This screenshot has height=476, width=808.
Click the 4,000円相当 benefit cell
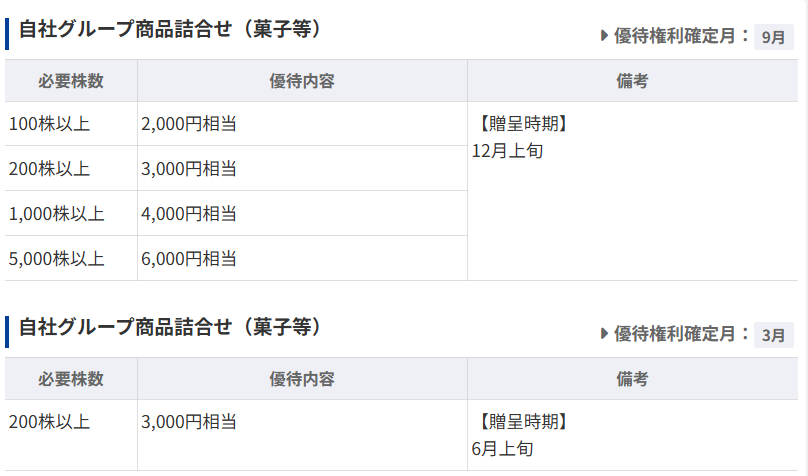189,214
